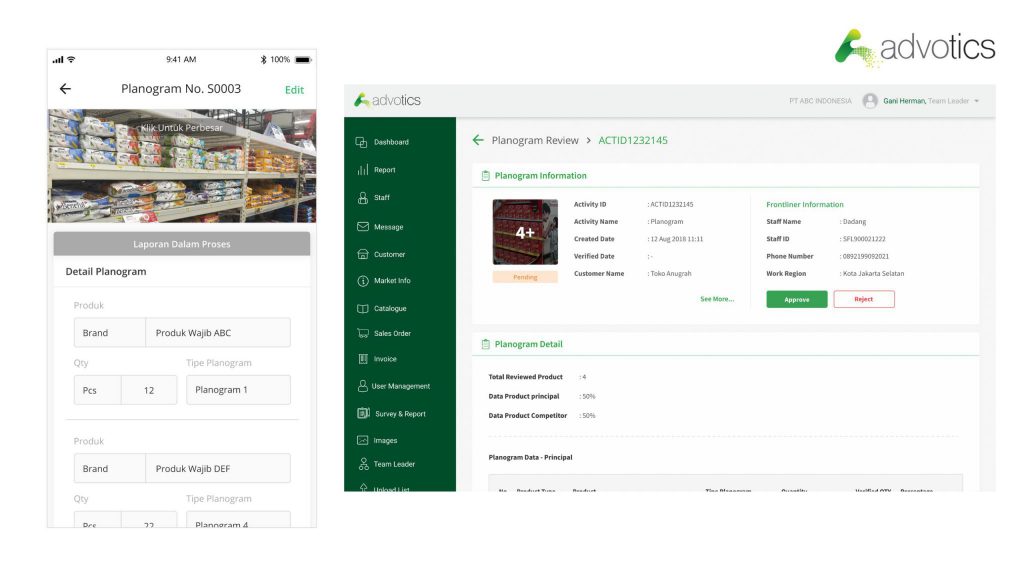This screenshot has width=1024, height=576.
Task: Click the Detail Planogram heading
Action: coord(106,272)
